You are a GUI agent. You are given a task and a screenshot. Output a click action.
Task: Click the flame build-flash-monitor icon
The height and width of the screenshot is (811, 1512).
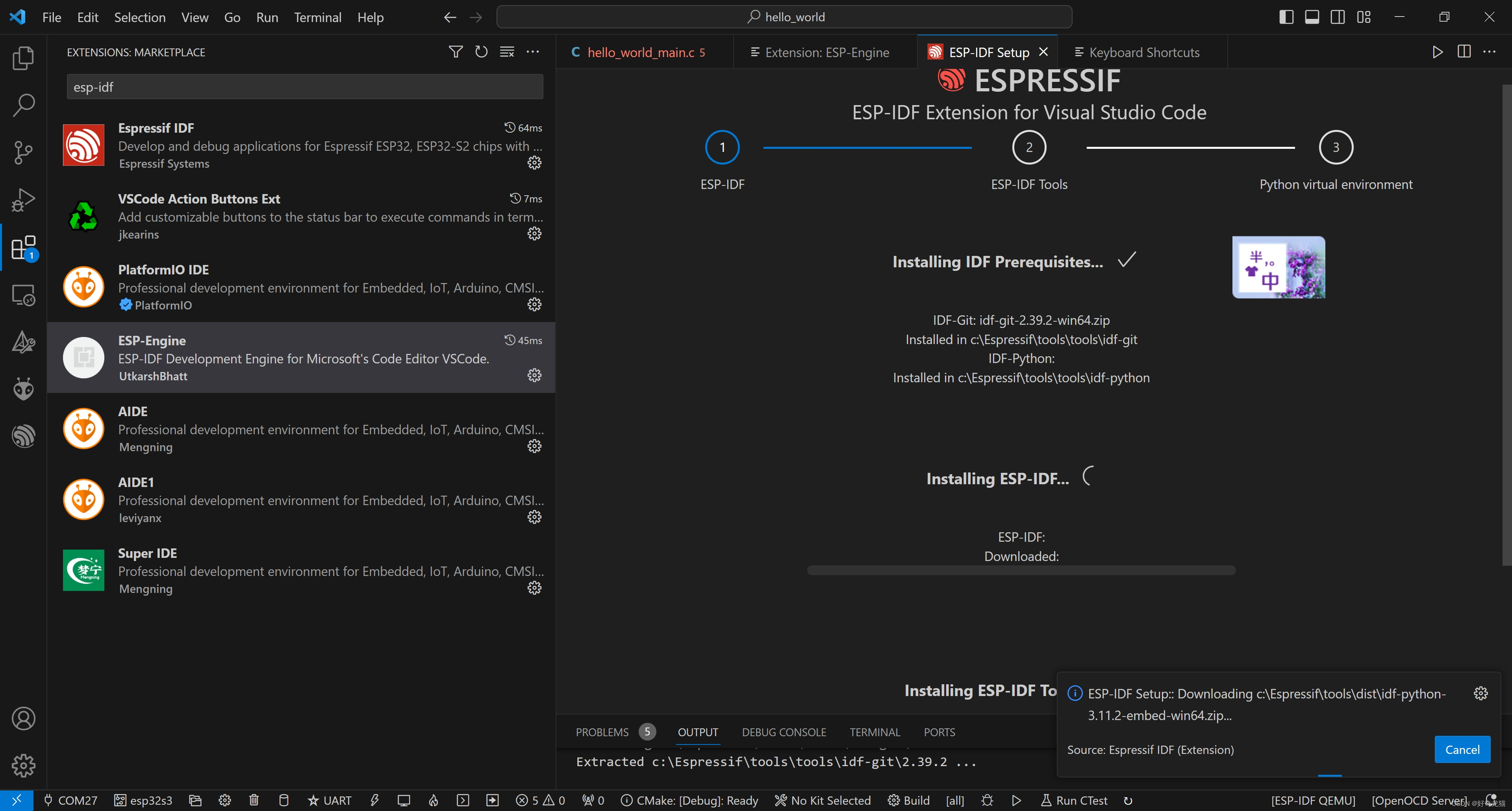(433, 800)
